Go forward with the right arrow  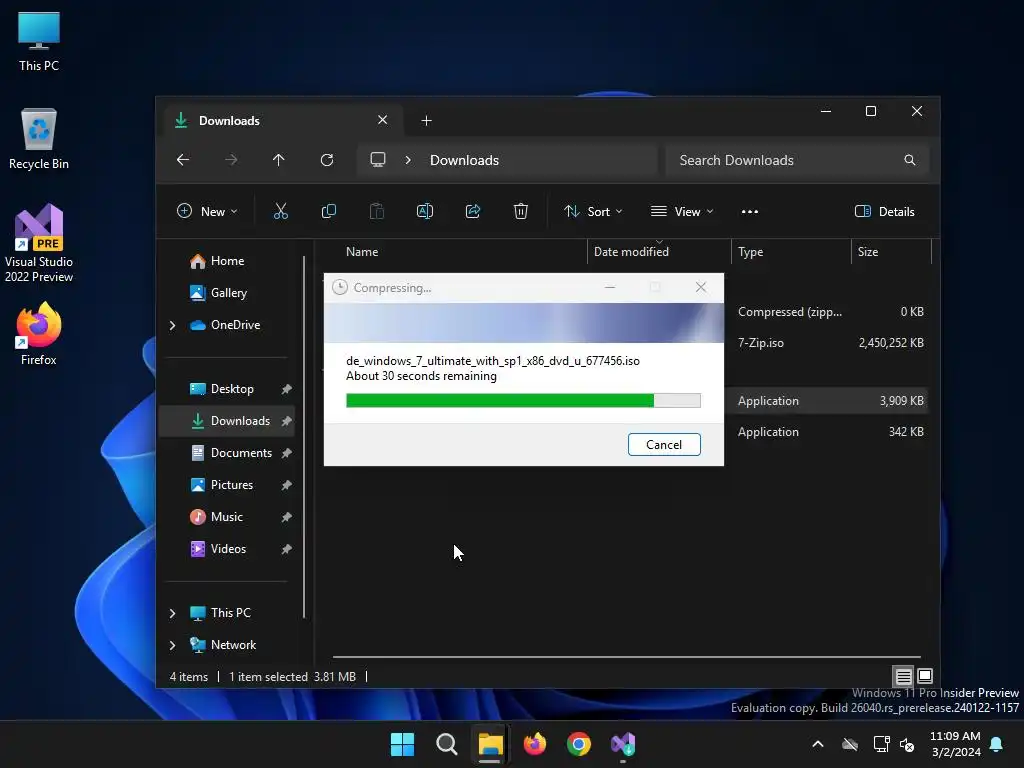(x=231, y=160)
